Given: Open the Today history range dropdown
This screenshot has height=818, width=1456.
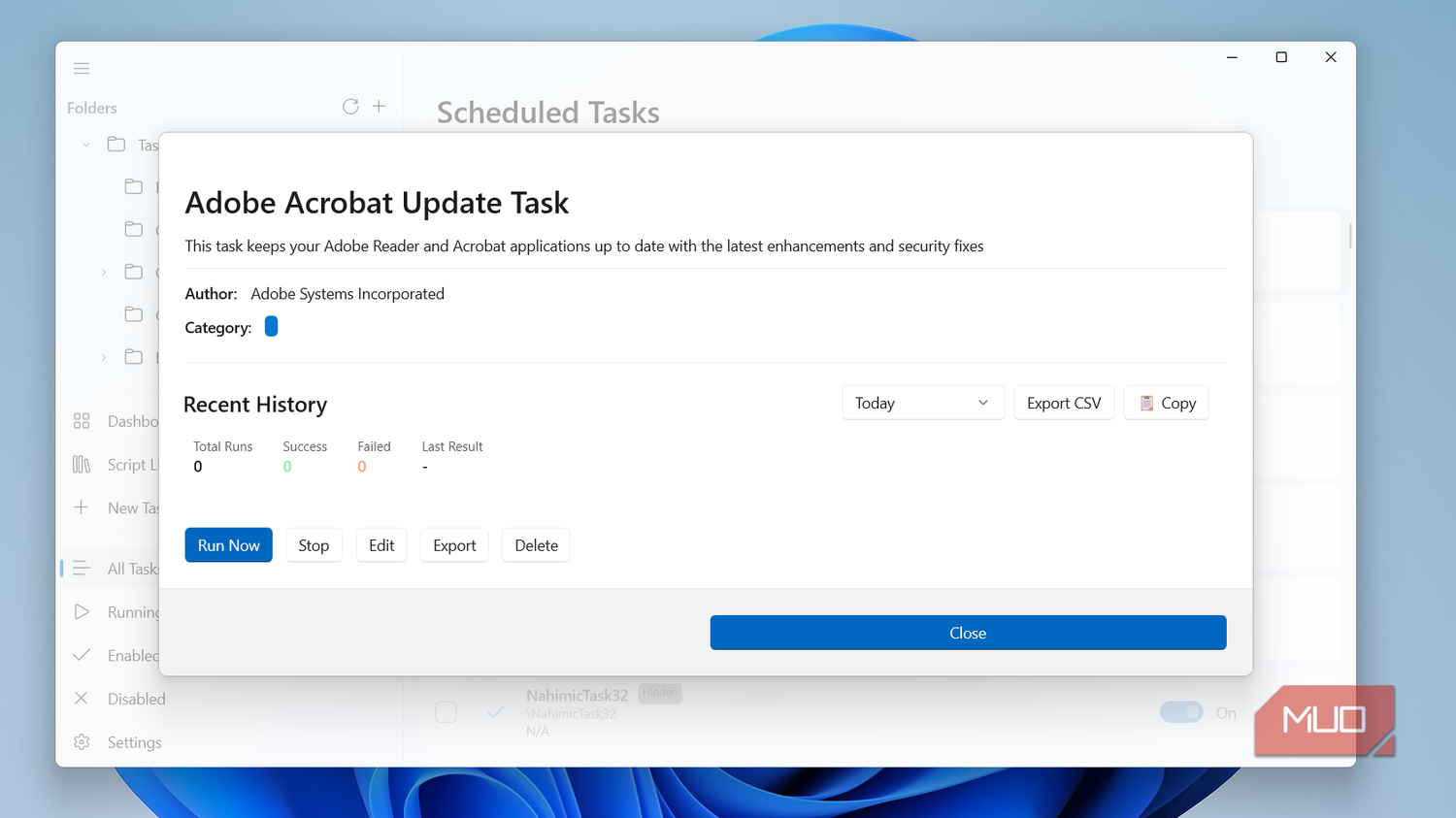Looking at the screenshot, I should (923, 403).
